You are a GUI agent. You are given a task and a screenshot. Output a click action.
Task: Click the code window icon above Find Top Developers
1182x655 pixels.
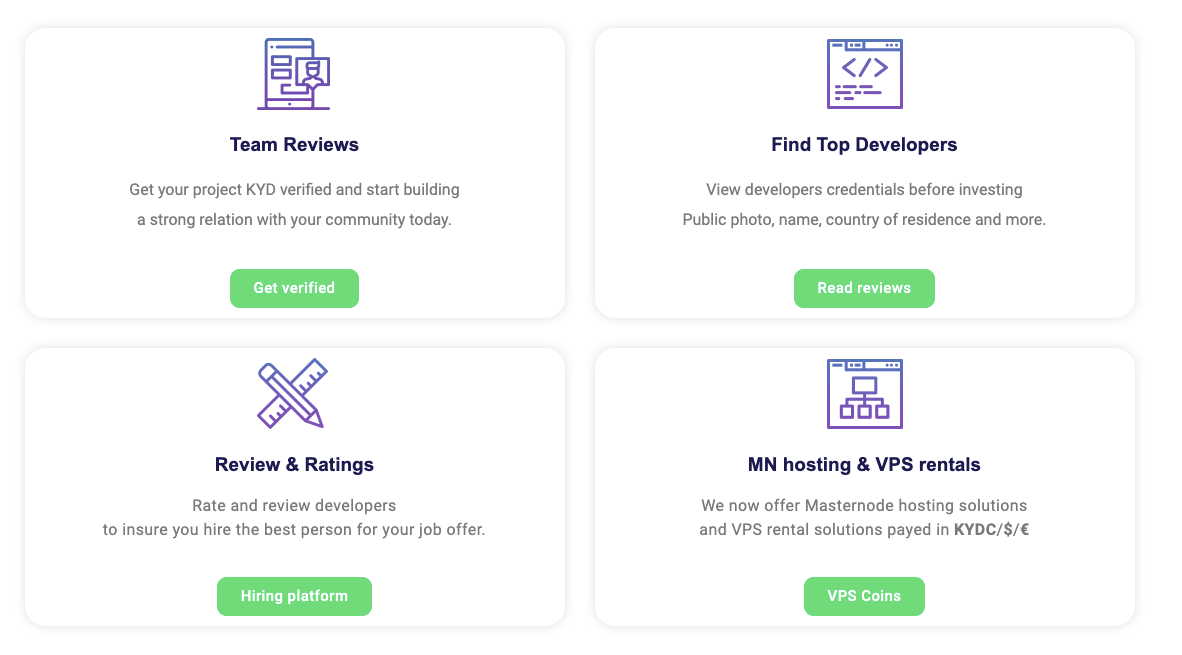864,74
